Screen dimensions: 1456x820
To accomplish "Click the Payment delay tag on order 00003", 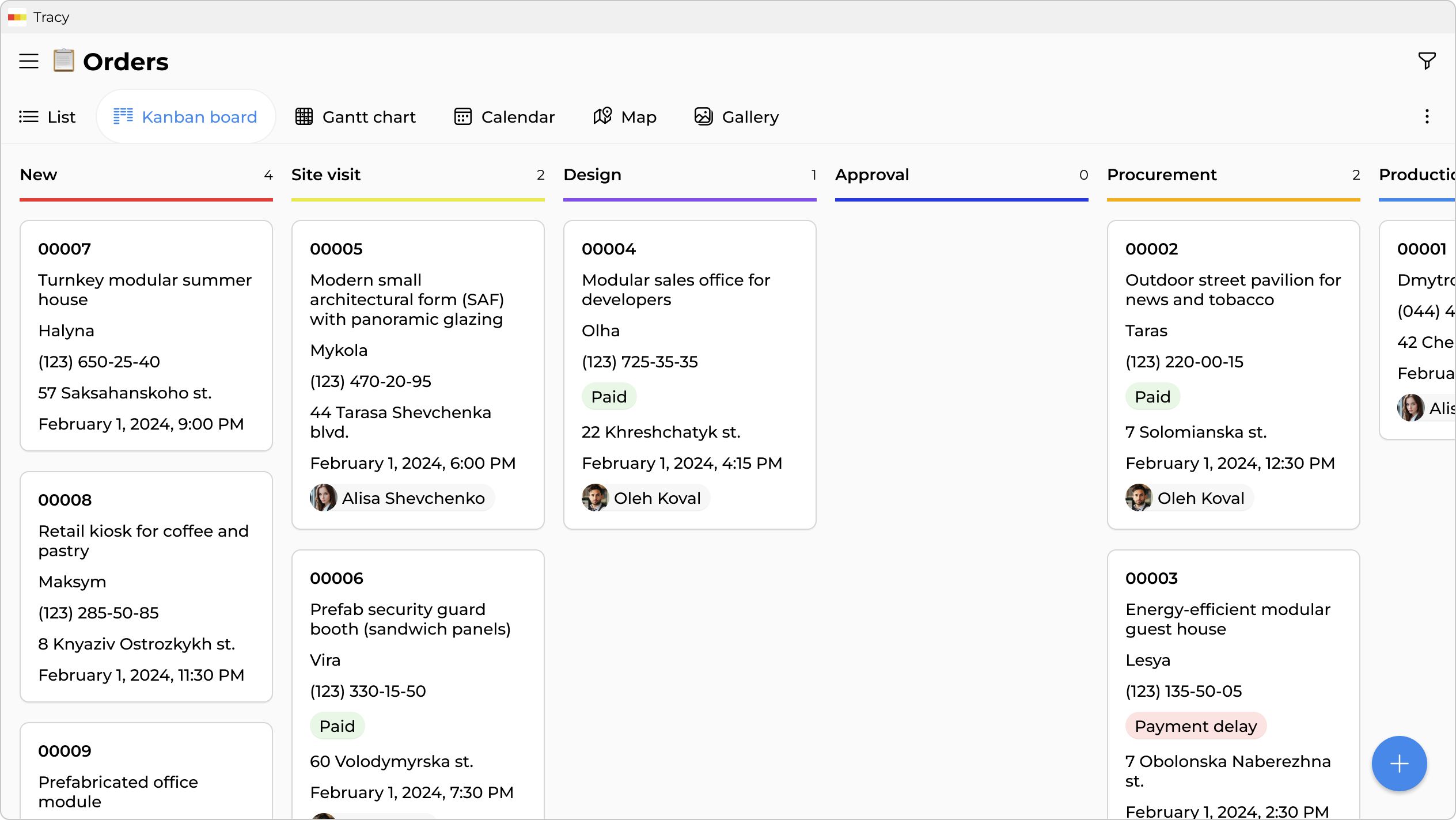I will (1195, 726).
